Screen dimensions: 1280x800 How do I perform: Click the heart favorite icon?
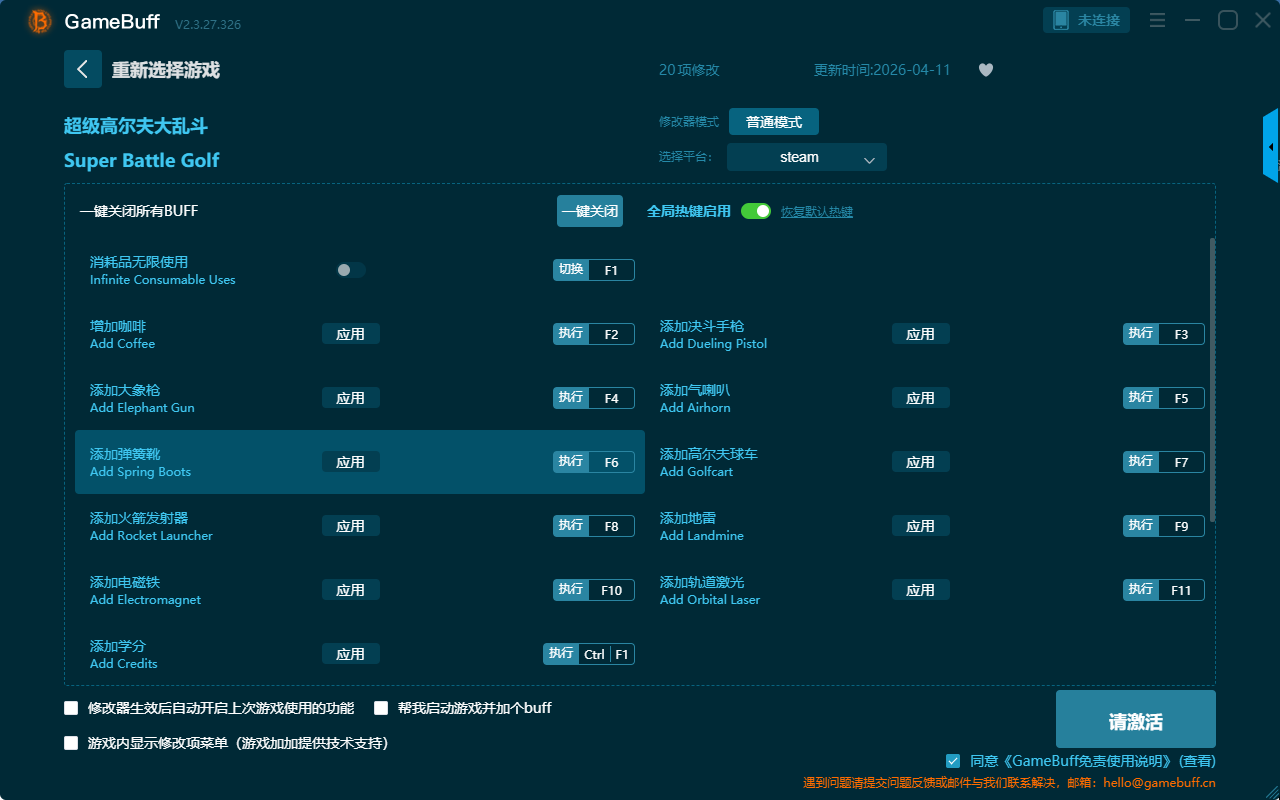click(985, 70)
